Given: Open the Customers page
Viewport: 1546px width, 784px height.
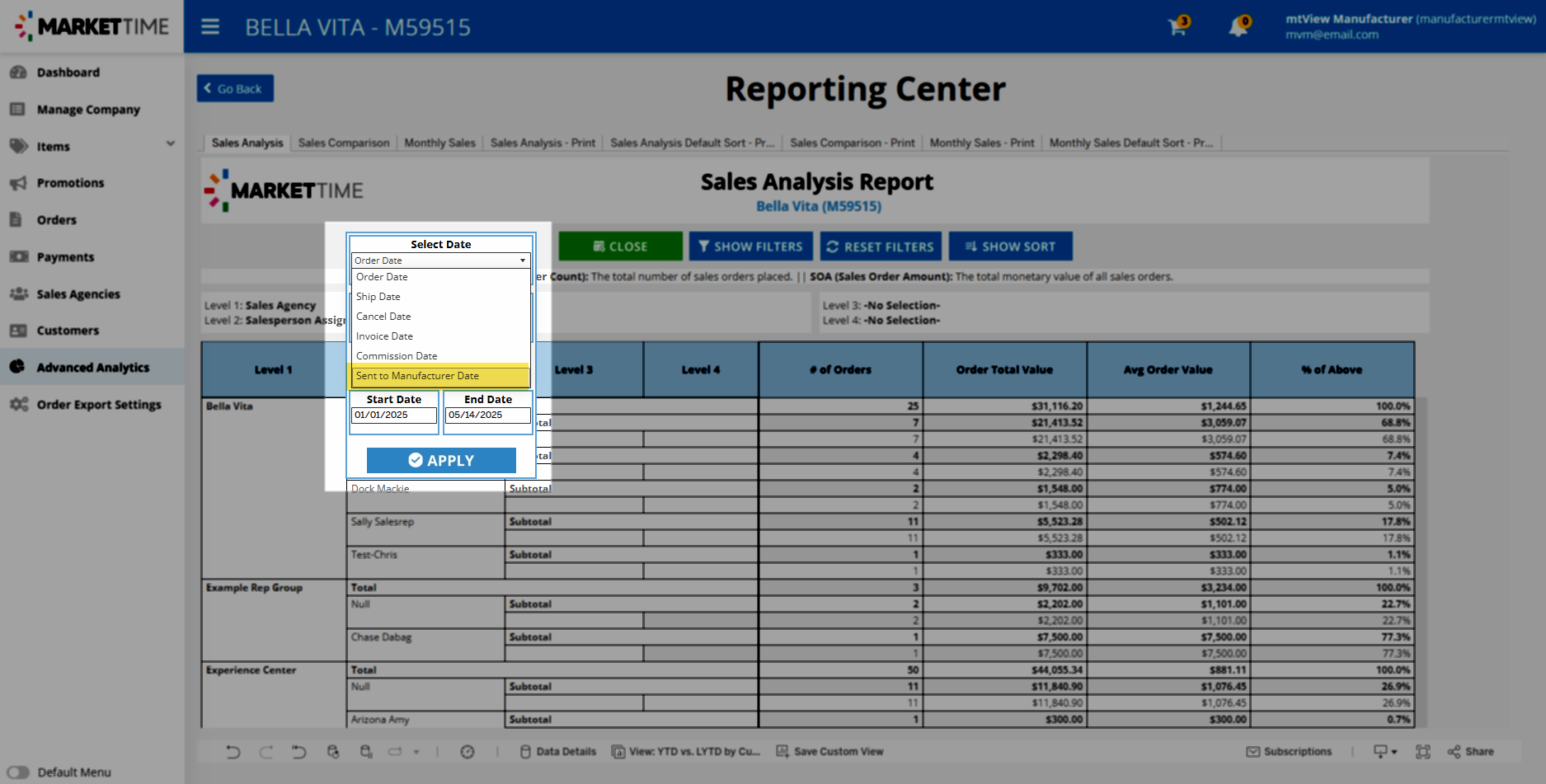Looking at the screenshot, I should point(68,331).
